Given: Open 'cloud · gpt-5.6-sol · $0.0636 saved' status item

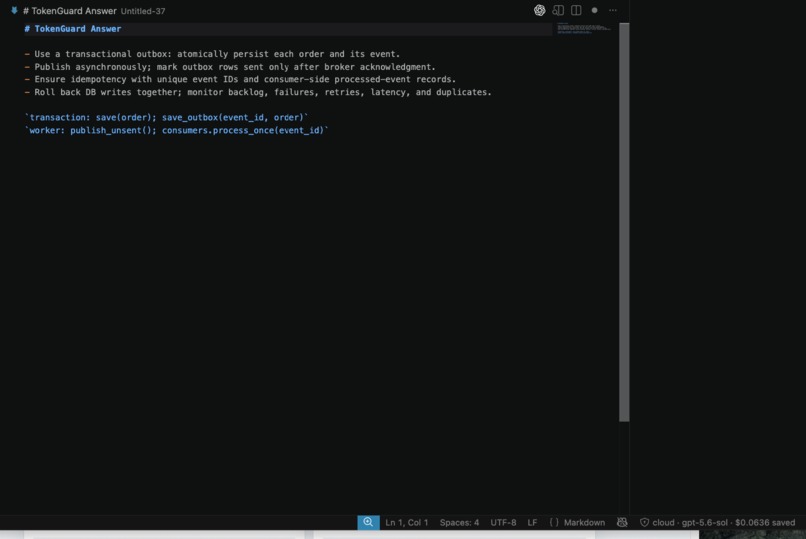Looking at the screenshot, I should coord(718,523).
